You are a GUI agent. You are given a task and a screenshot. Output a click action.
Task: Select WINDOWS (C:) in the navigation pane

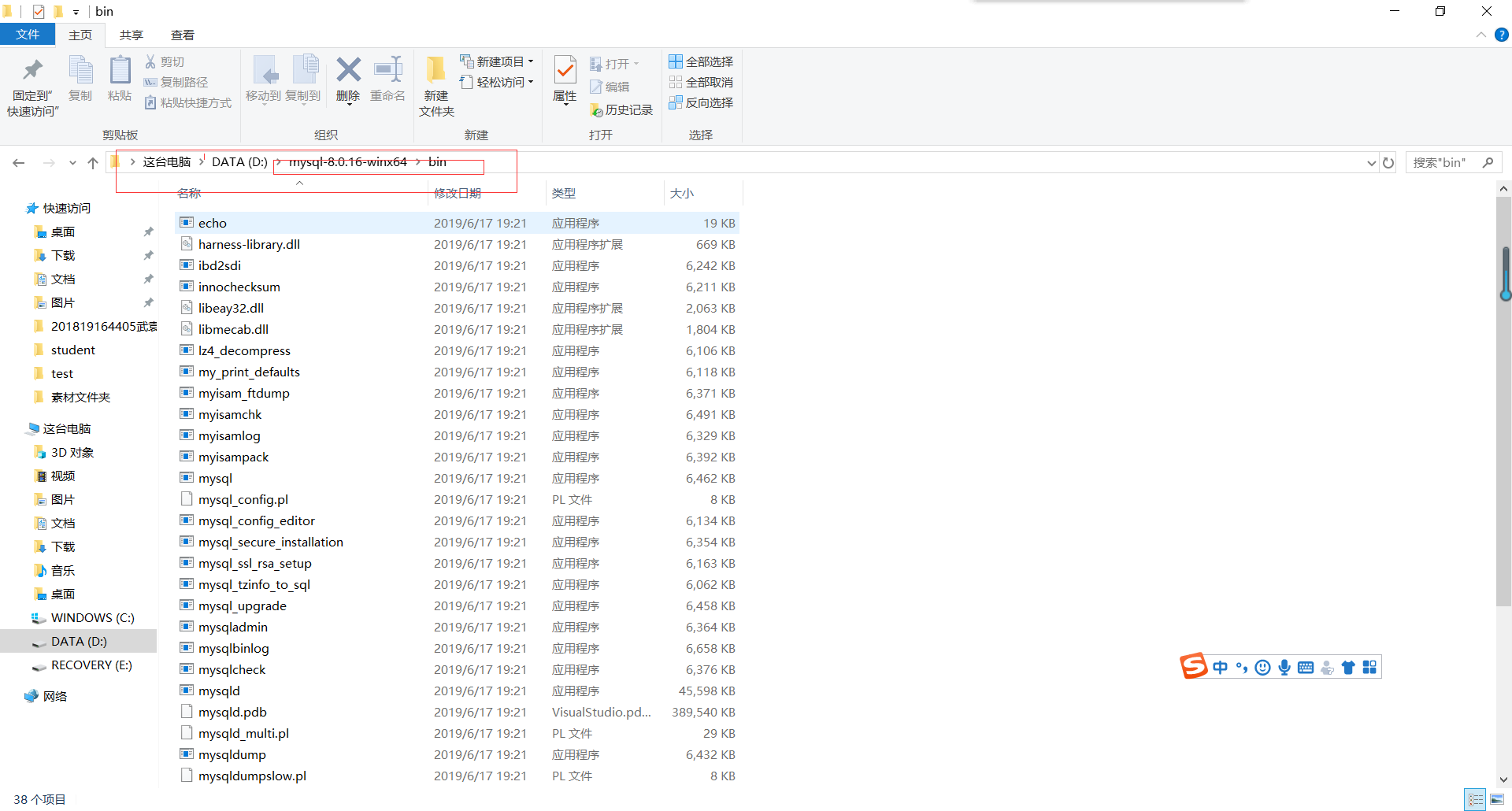(x=92, y=618)
